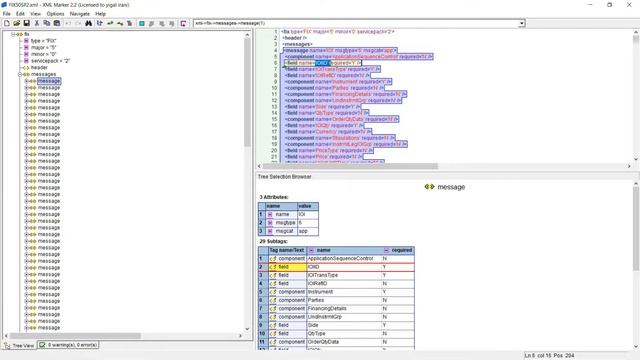Open the XML path dropdown arrow
This screenshot has width=640, height=360.
[x=522, y=24]
